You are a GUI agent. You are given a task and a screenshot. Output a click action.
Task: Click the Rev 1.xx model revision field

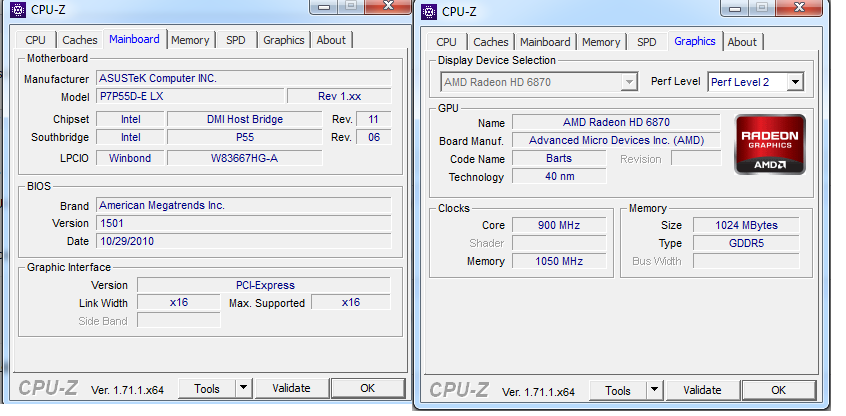coord(339,97)
